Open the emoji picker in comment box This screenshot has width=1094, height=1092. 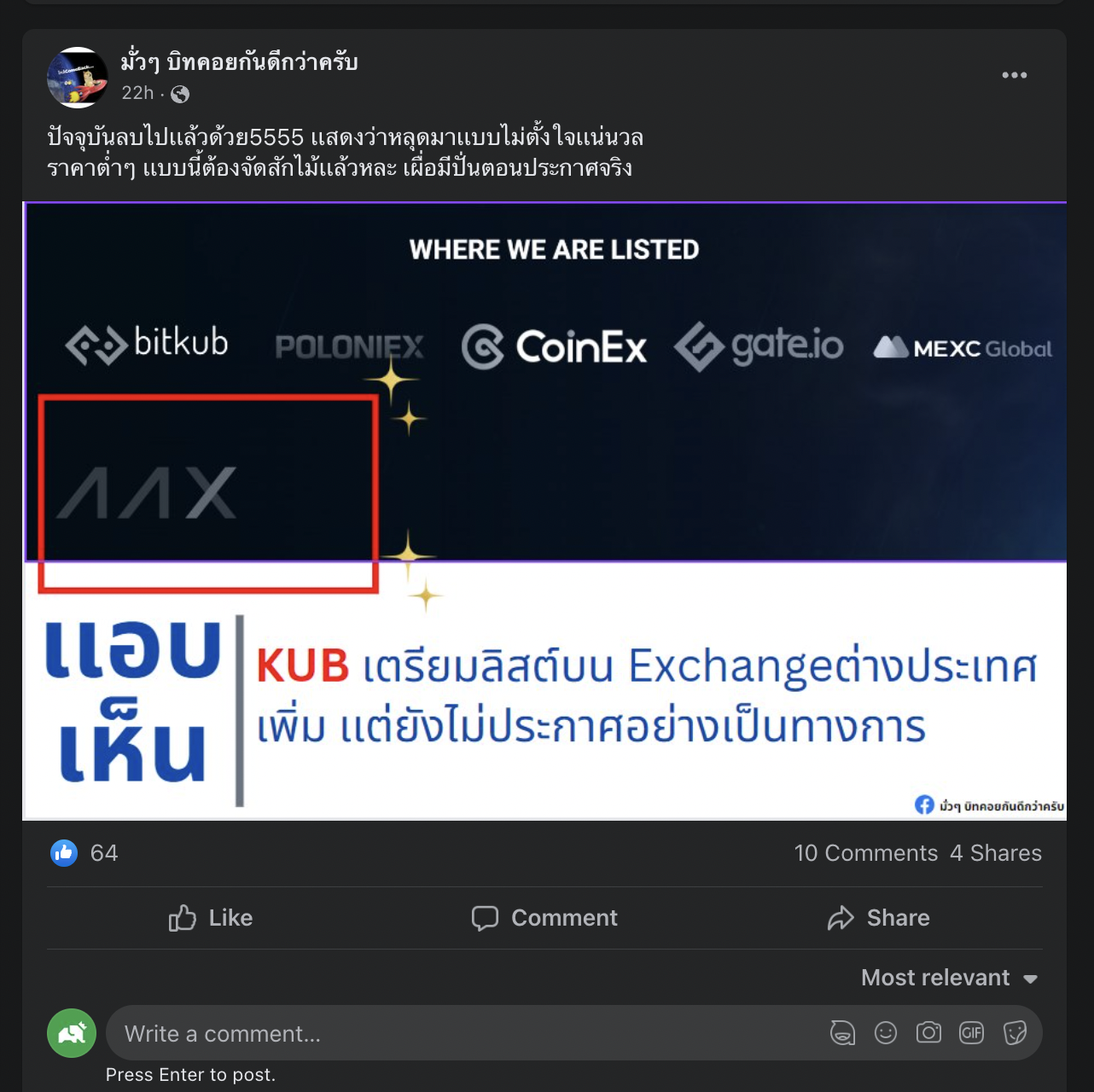(x=886, y=1033)
